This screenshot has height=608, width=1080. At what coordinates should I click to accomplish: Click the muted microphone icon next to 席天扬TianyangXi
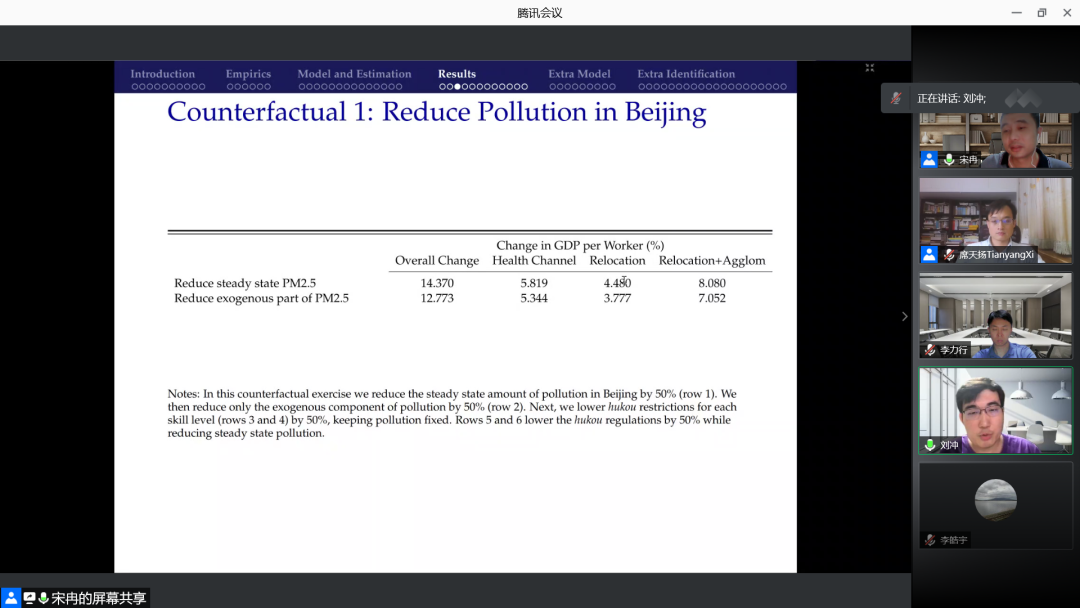tap(948, 255)
